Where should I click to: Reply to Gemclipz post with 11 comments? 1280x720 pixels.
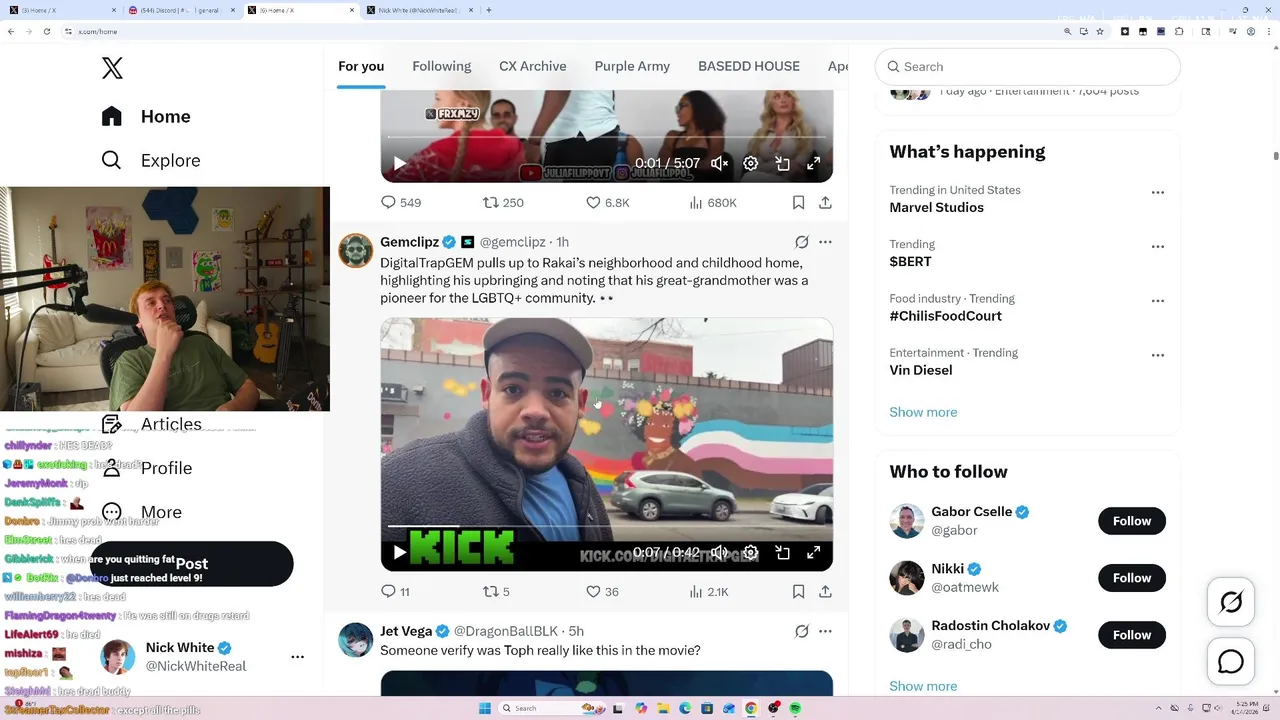click(x=395, y=591)
